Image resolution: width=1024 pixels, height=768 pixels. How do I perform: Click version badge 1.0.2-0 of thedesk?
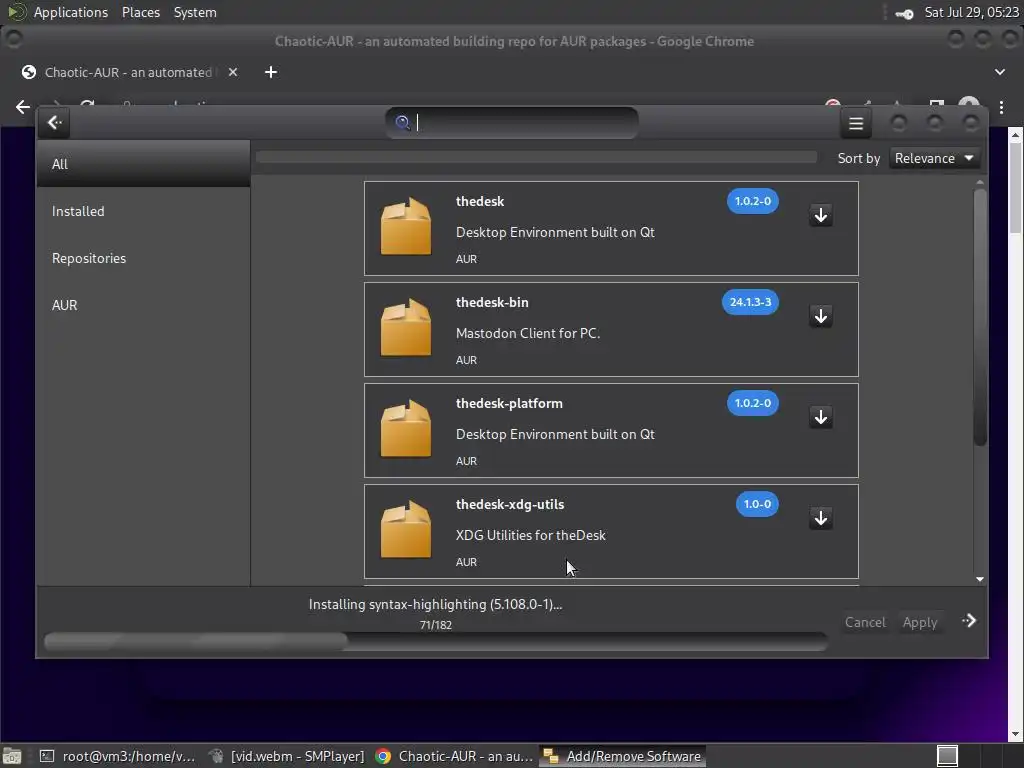coord(752,201)
